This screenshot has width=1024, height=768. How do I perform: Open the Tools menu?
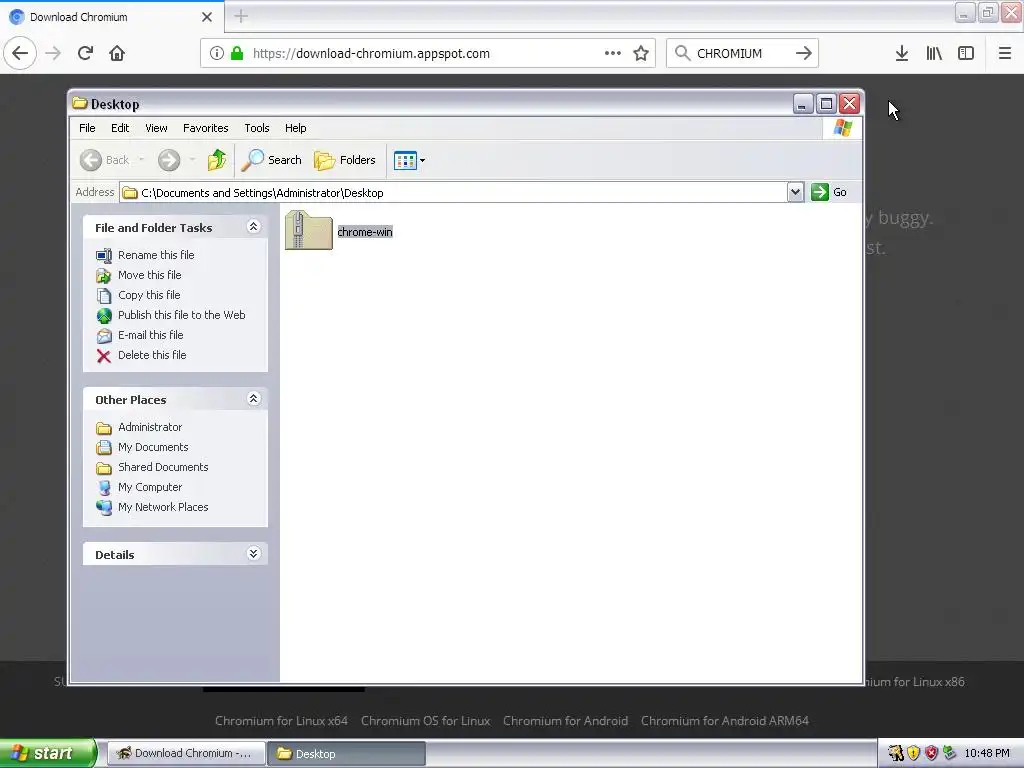click(x=257, y=128)
